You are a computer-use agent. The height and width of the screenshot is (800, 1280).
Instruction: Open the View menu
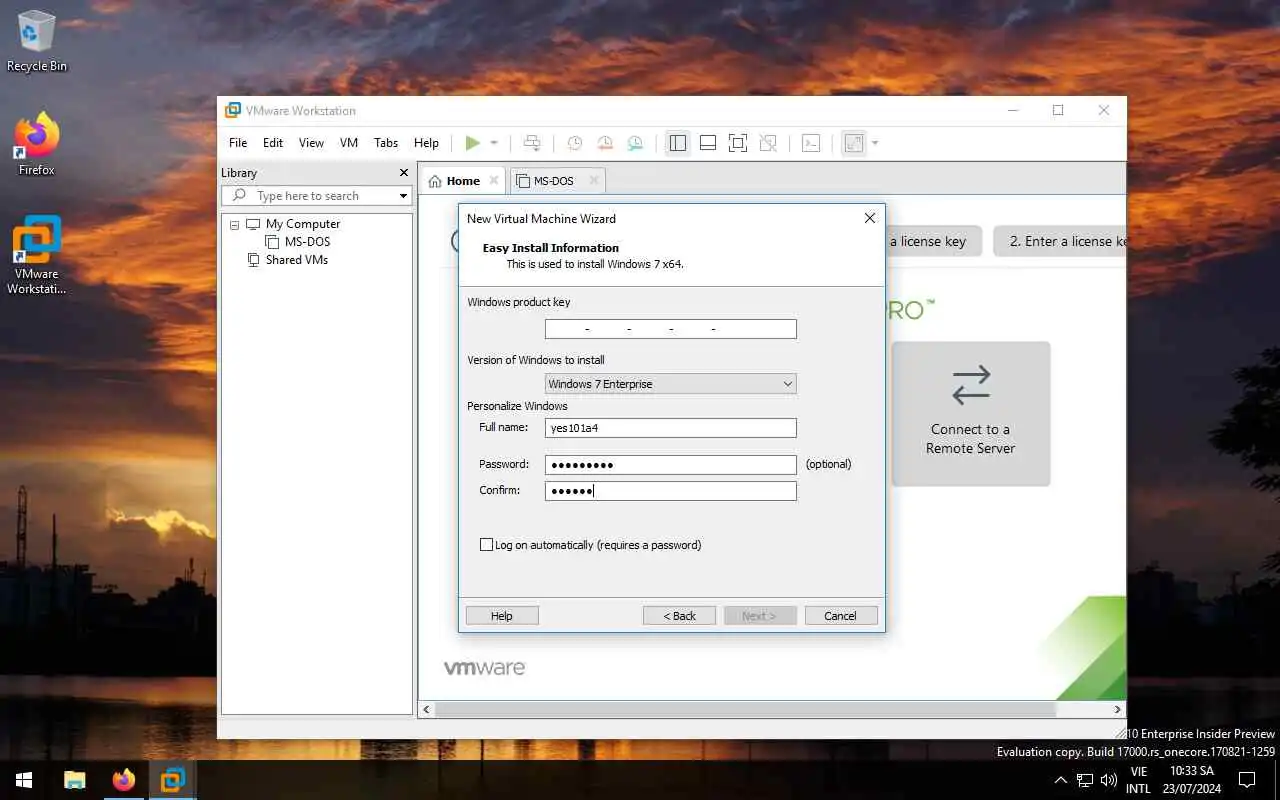(x=311, y=143)
